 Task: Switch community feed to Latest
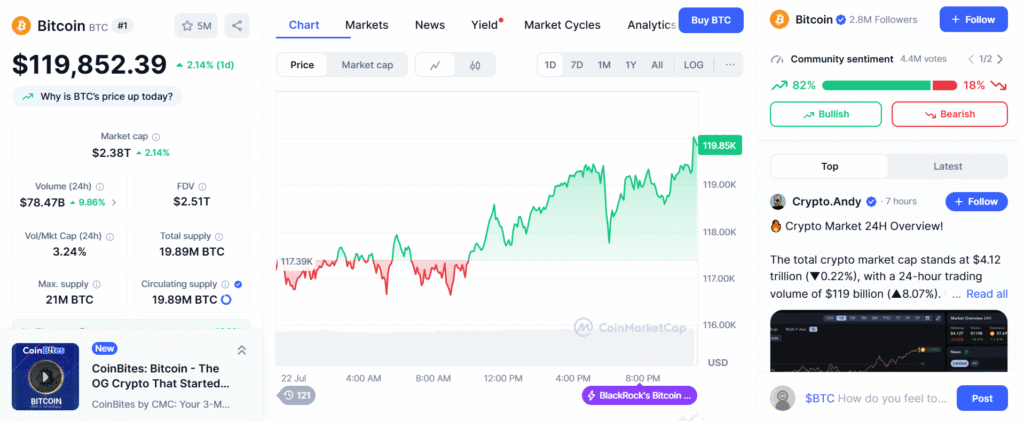[x=947, y=166]
